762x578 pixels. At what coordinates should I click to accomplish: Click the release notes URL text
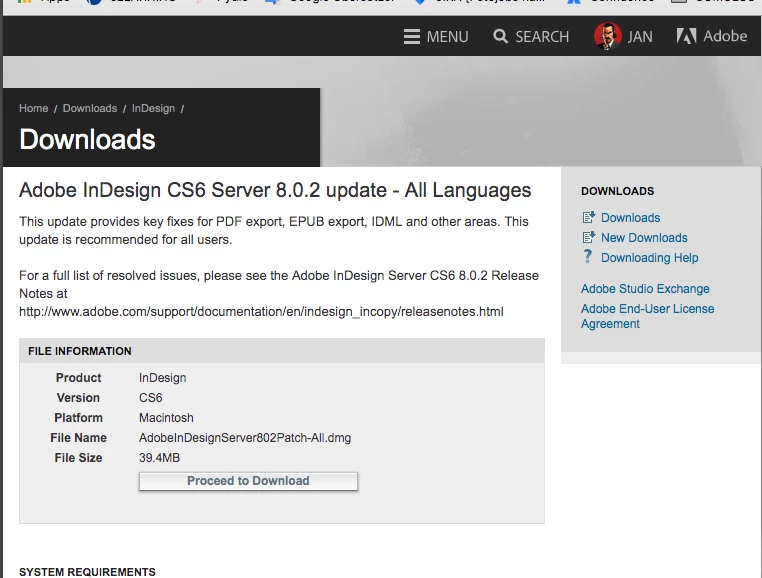(261, 312)
